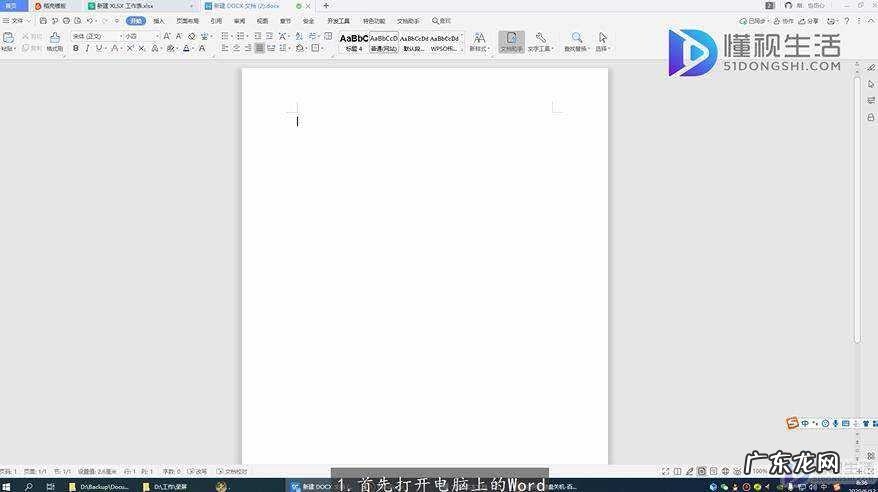
Task: Toggle justify paragraph alignment
Action: click(259, 49)
